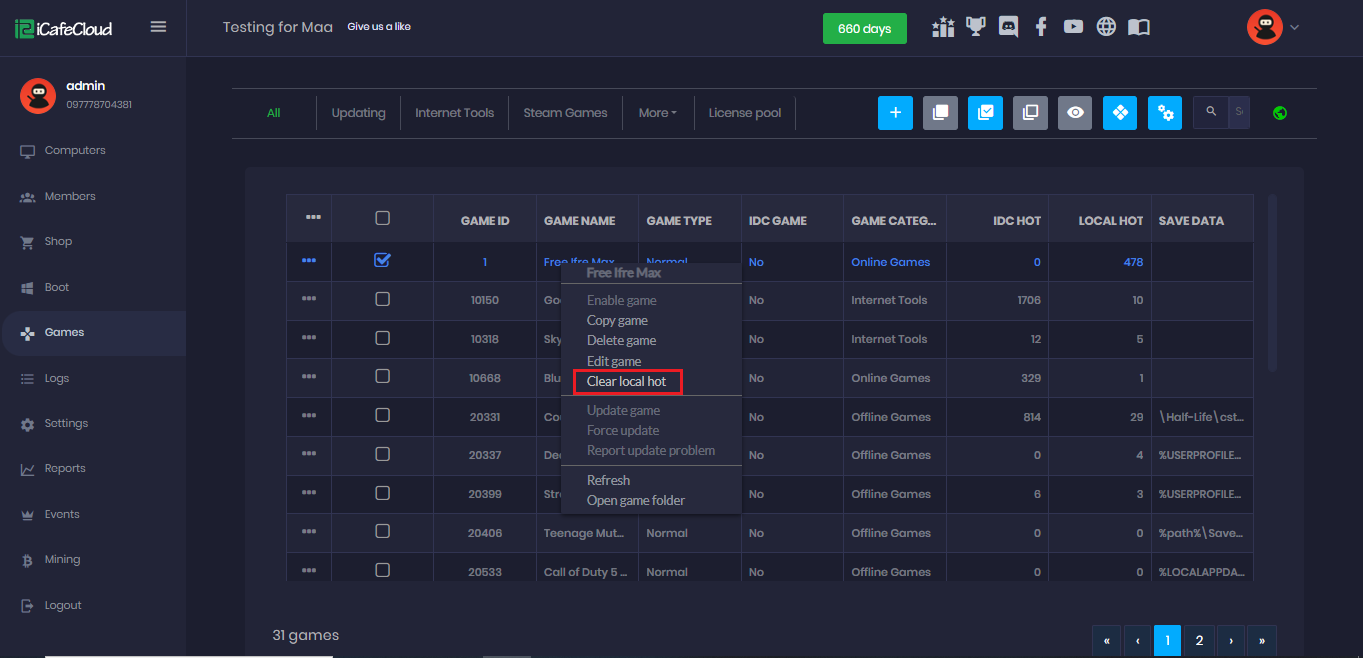Click the green 660 days button

point(864,29)
